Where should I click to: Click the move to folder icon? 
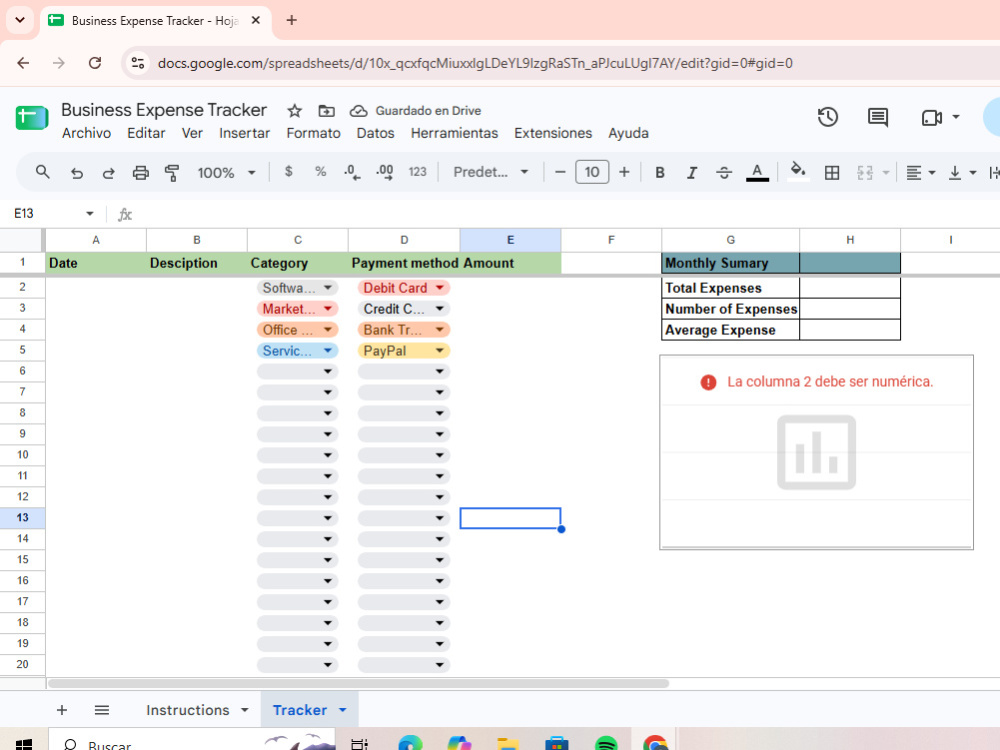[327, 111]
